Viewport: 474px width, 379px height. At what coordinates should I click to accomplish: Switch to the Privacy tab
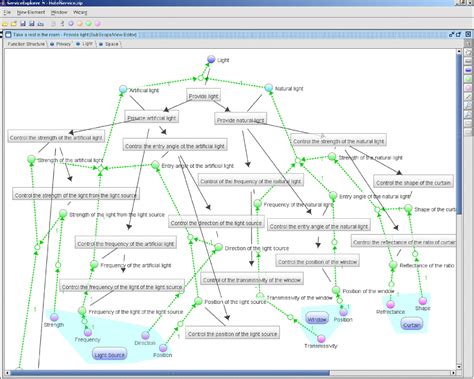[x=61, y=44]
